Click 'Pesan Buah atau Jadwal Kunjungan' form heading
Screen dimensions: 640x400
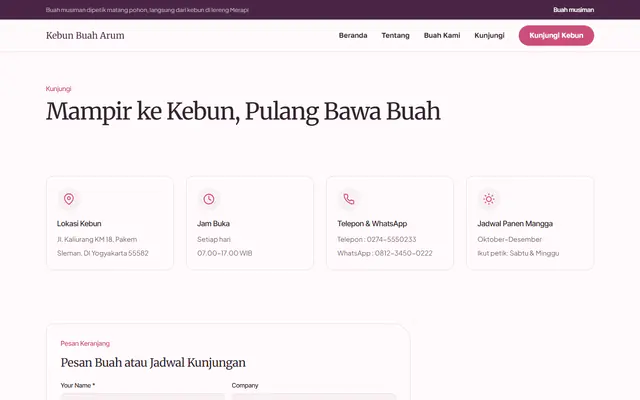[153, 362]
